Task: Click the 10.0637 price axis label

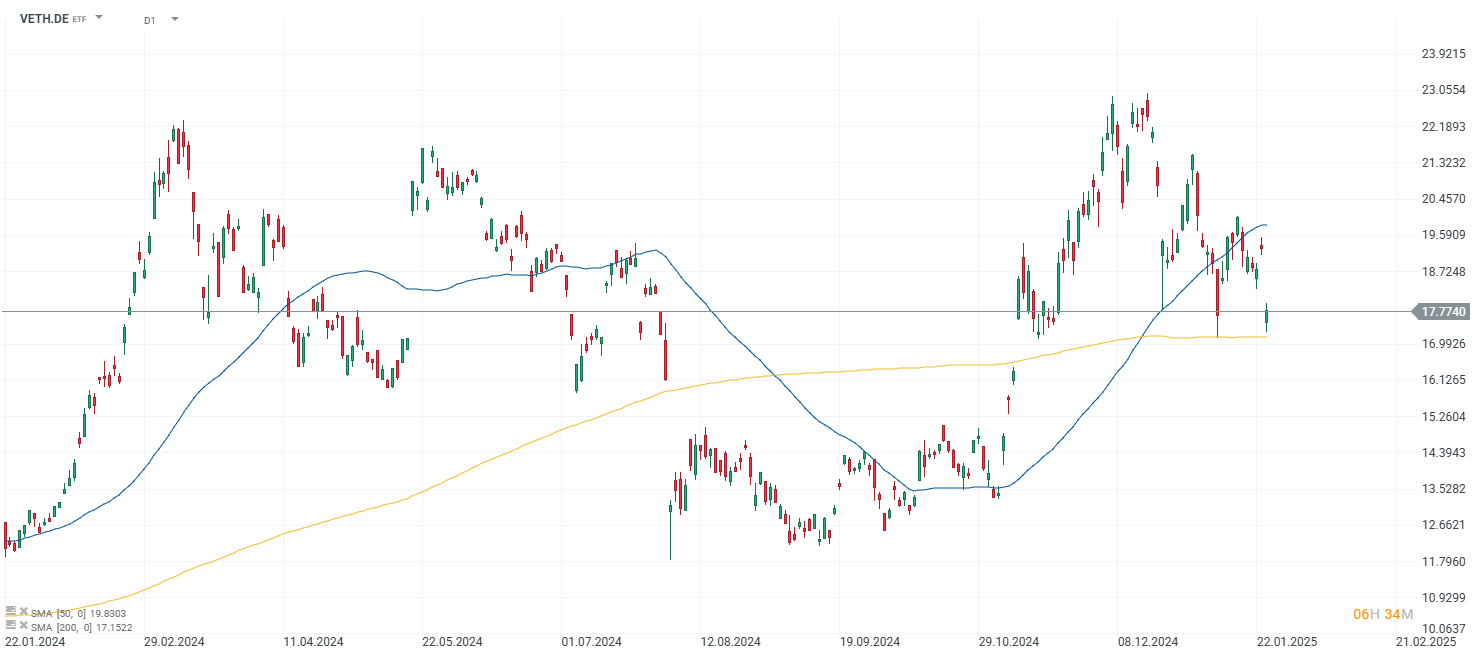Action: [x=1443, y=628]
